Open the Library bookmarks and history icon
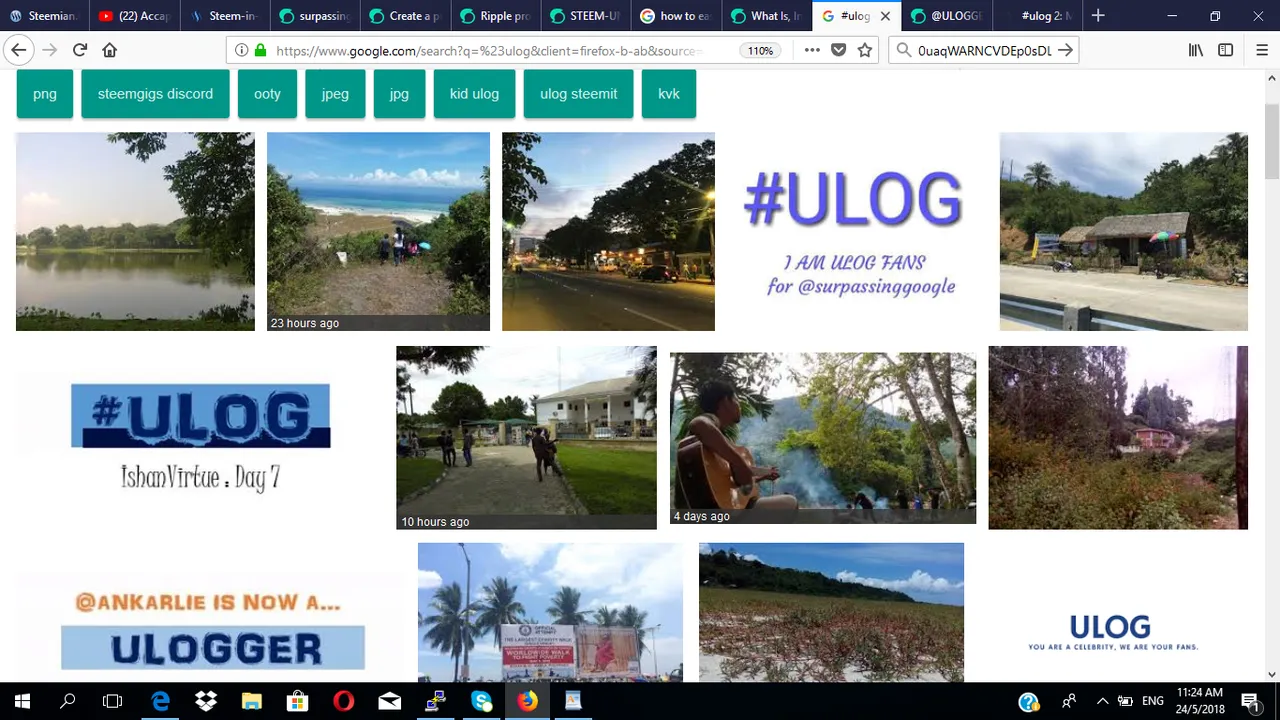Screen dimensions: 1280x720 click(x=1195, y=50)
